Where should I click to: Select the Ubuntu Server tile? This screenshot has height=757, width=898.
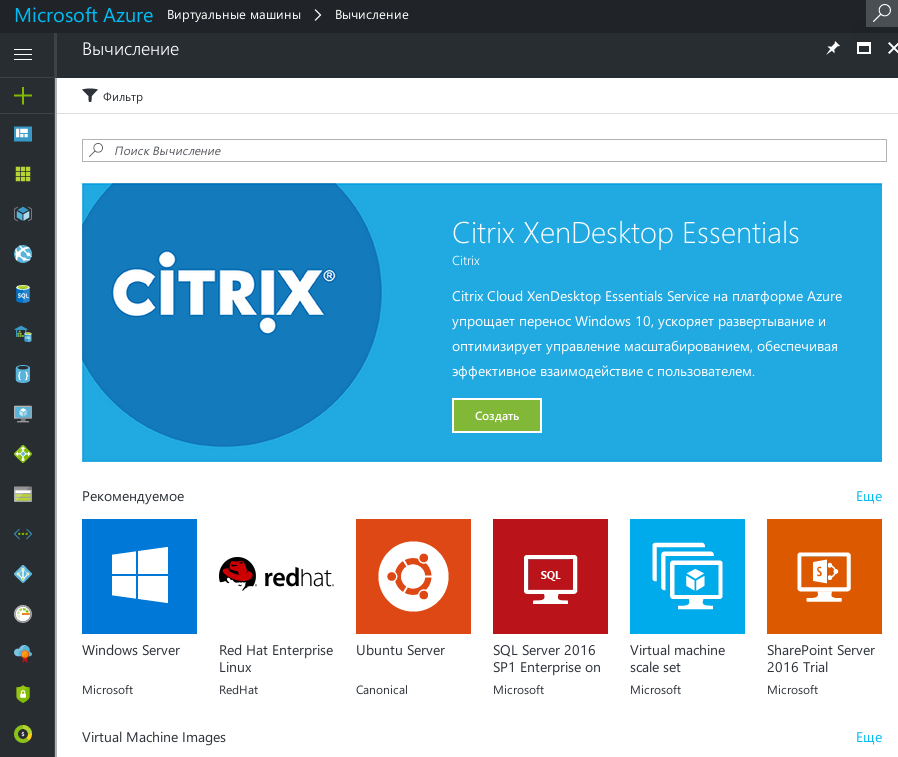click(x=413, y=576)
